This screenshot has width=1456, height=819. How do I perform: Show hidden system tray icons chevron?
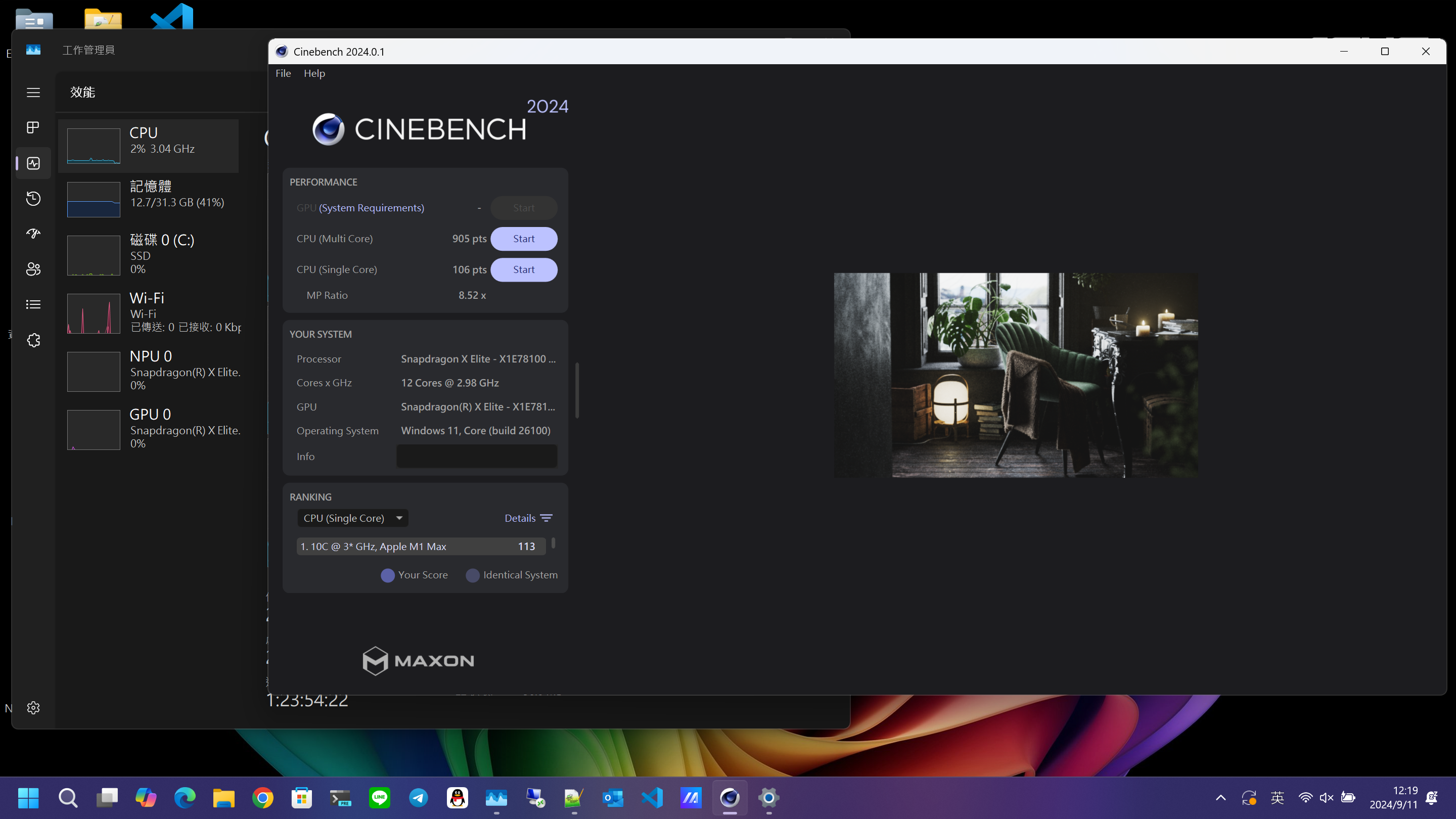pyautogui.click(x=1221, y=798)
